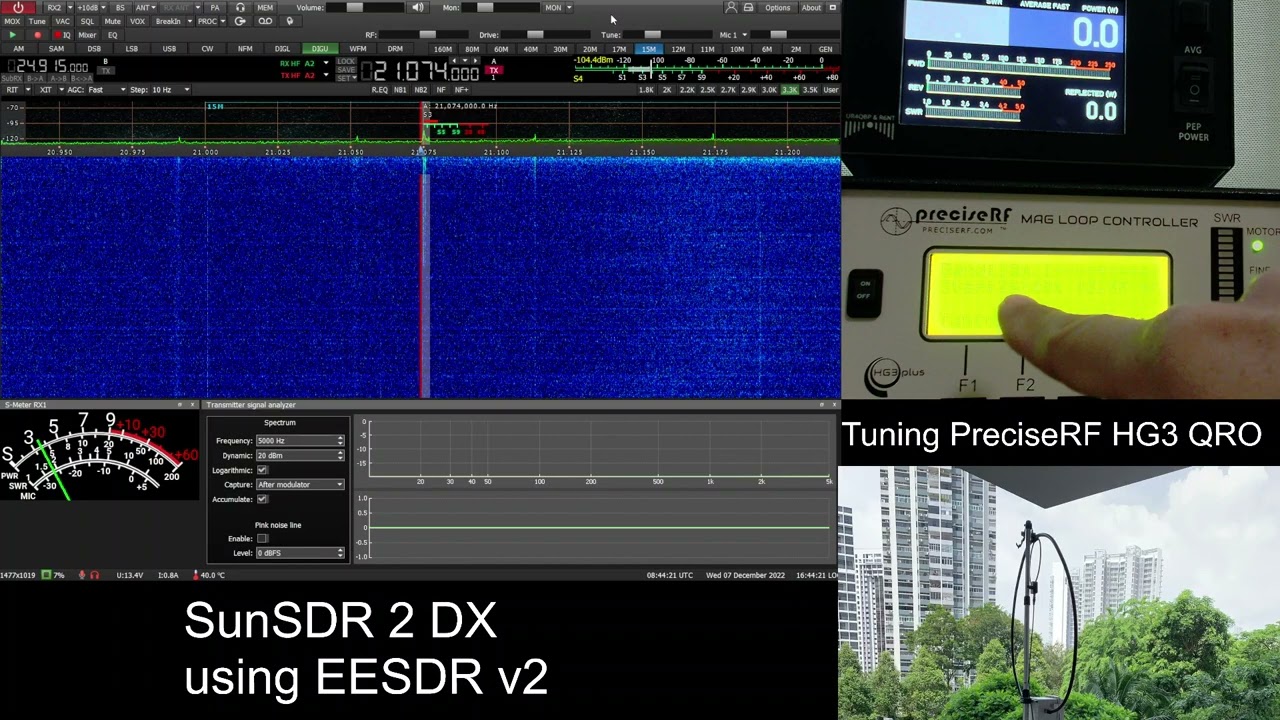Open the Capture After modulator dropdown
Image resolution: width=1280 pixels, height=720 pixels.
[300, 485]
